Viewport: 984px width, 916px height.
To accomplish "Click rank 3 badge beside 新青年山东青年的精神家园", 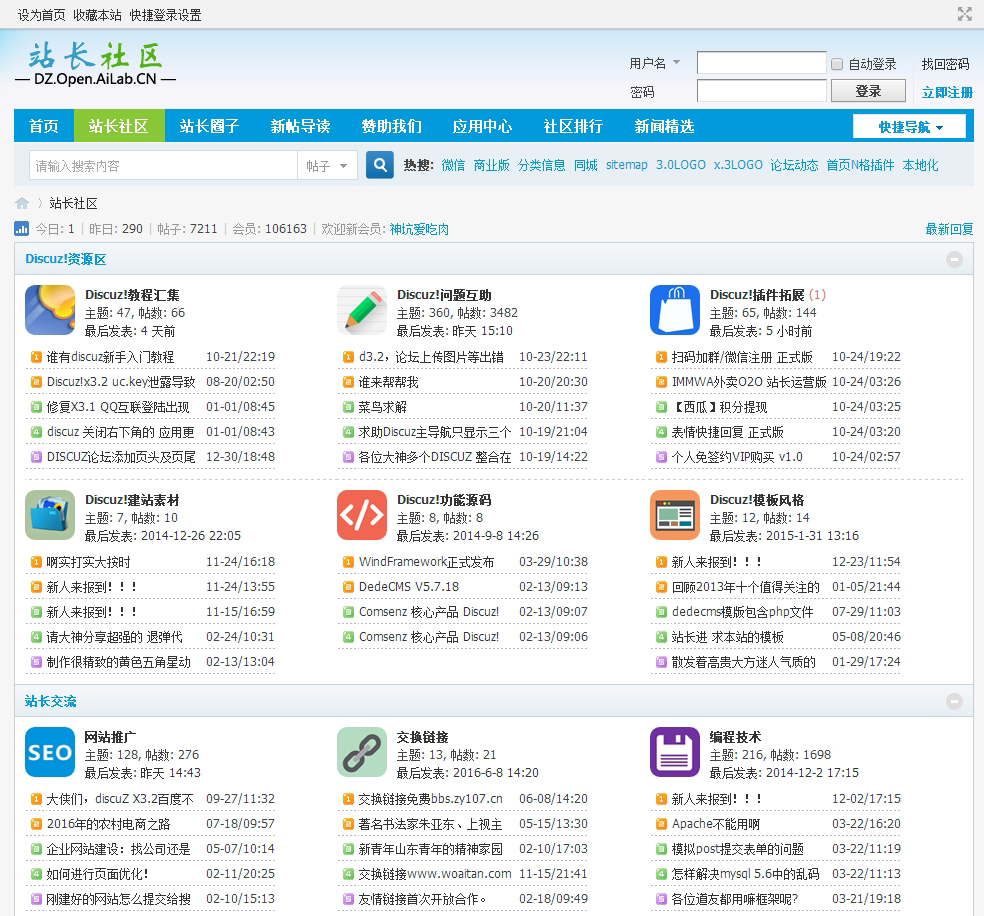I will point(348,849).
